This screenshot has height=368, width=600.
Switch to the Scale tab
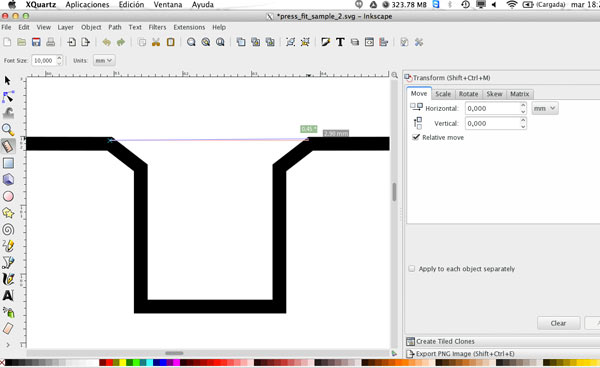coord(443,94)
